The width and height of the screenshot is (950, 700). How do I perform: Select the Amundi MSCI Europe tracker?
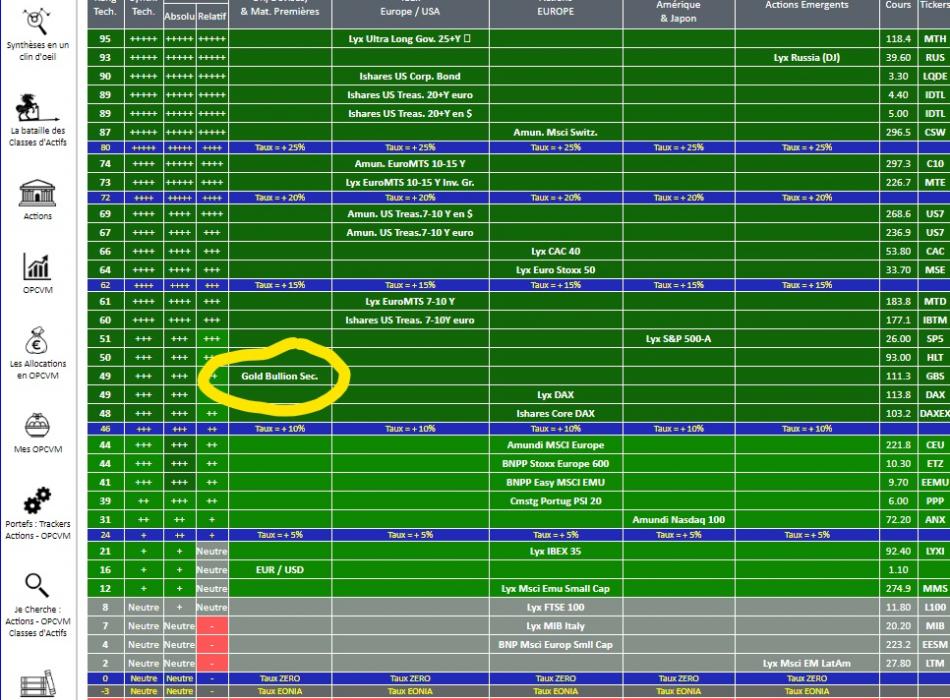pyautogui.click(x=556, y=445)
